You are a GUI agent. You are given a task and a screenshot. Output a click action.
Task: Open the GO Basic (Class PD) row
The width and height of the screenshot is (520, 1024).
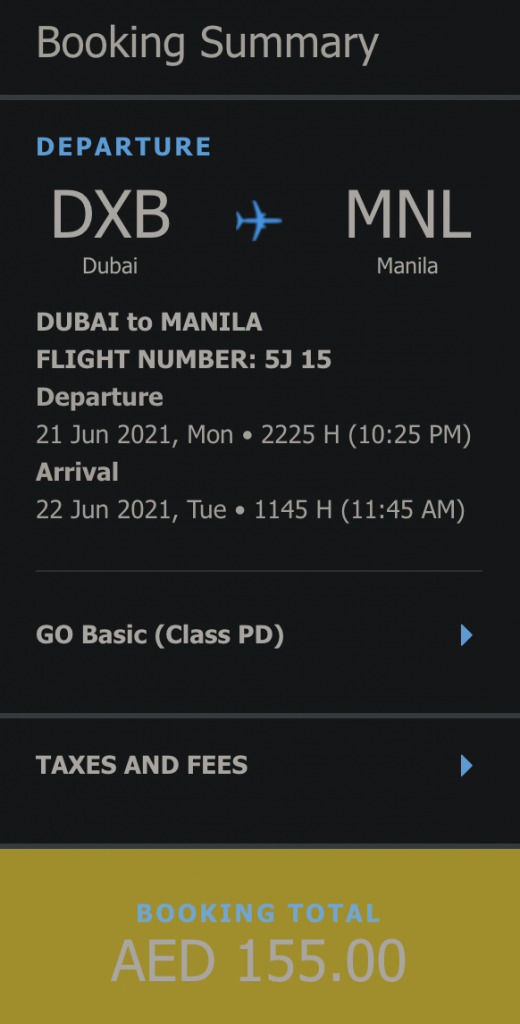[x=259, y=635]
